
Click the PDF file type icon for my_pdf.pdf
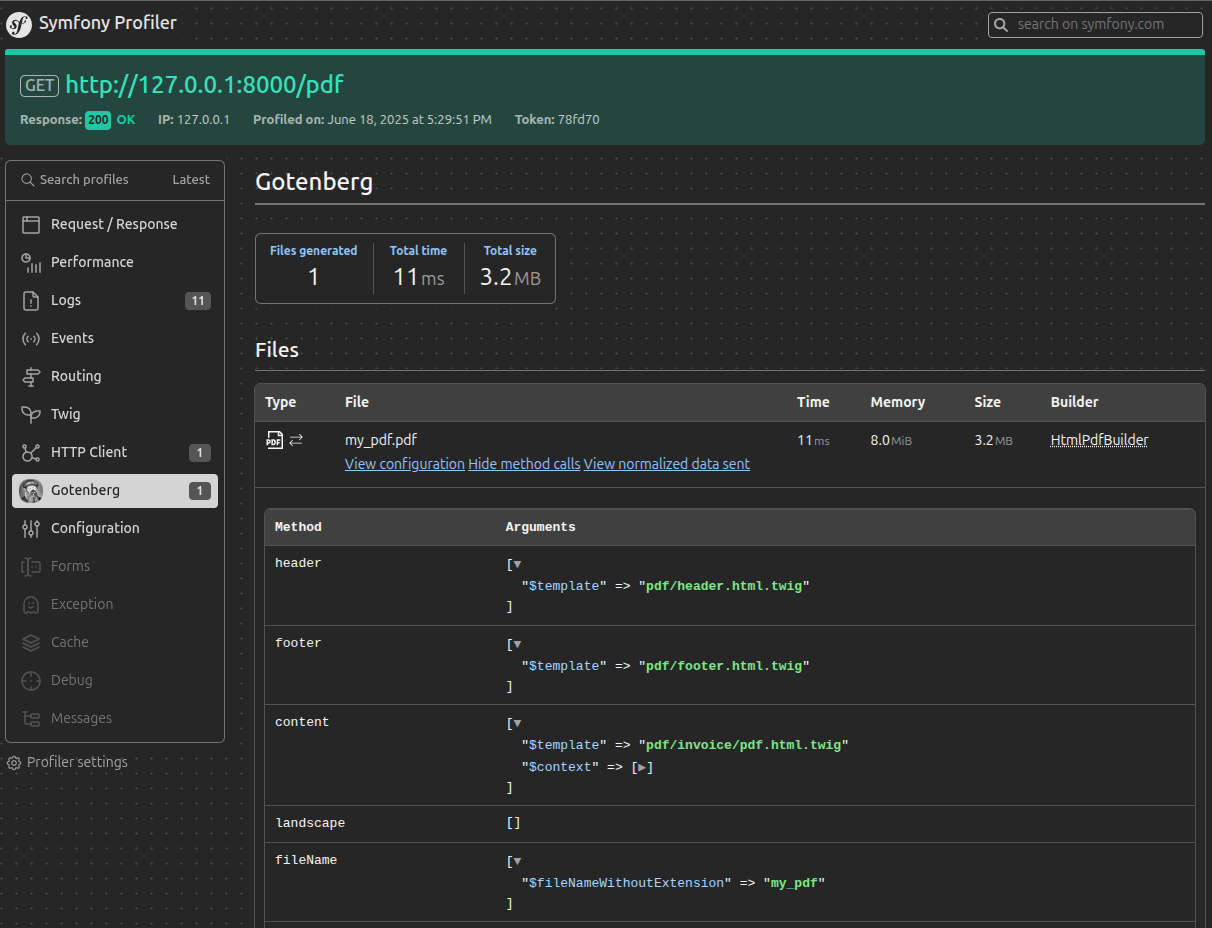click(x=273, y=439)
